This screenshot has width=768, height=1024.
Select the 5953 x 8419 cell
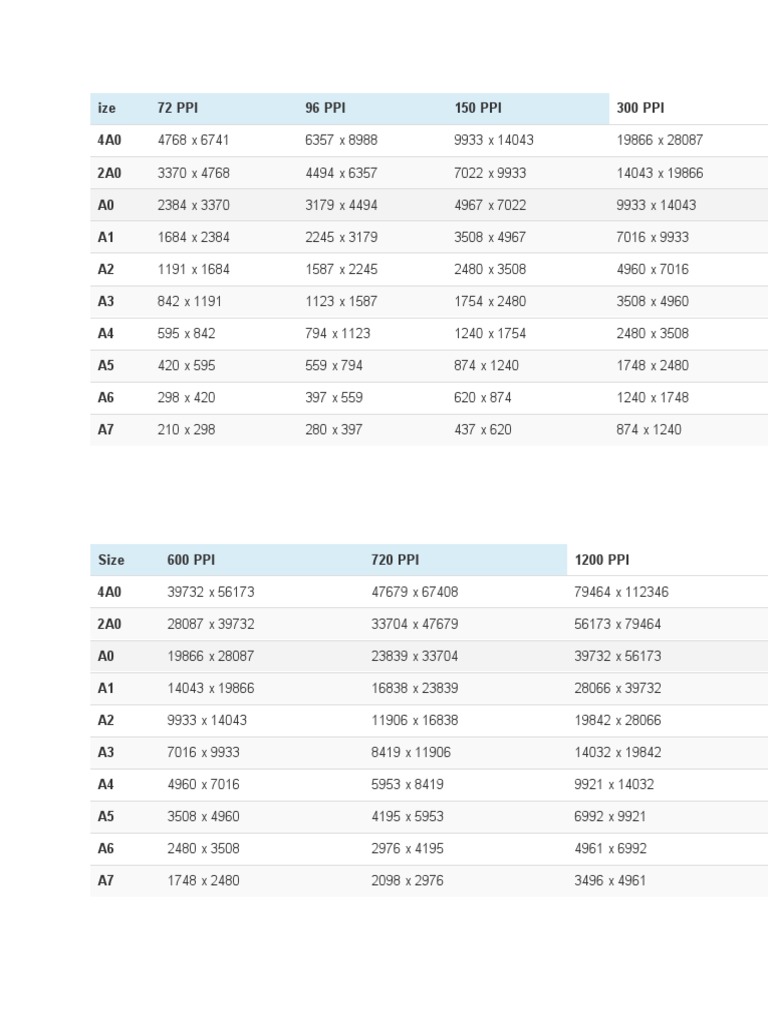coord(407,784)
